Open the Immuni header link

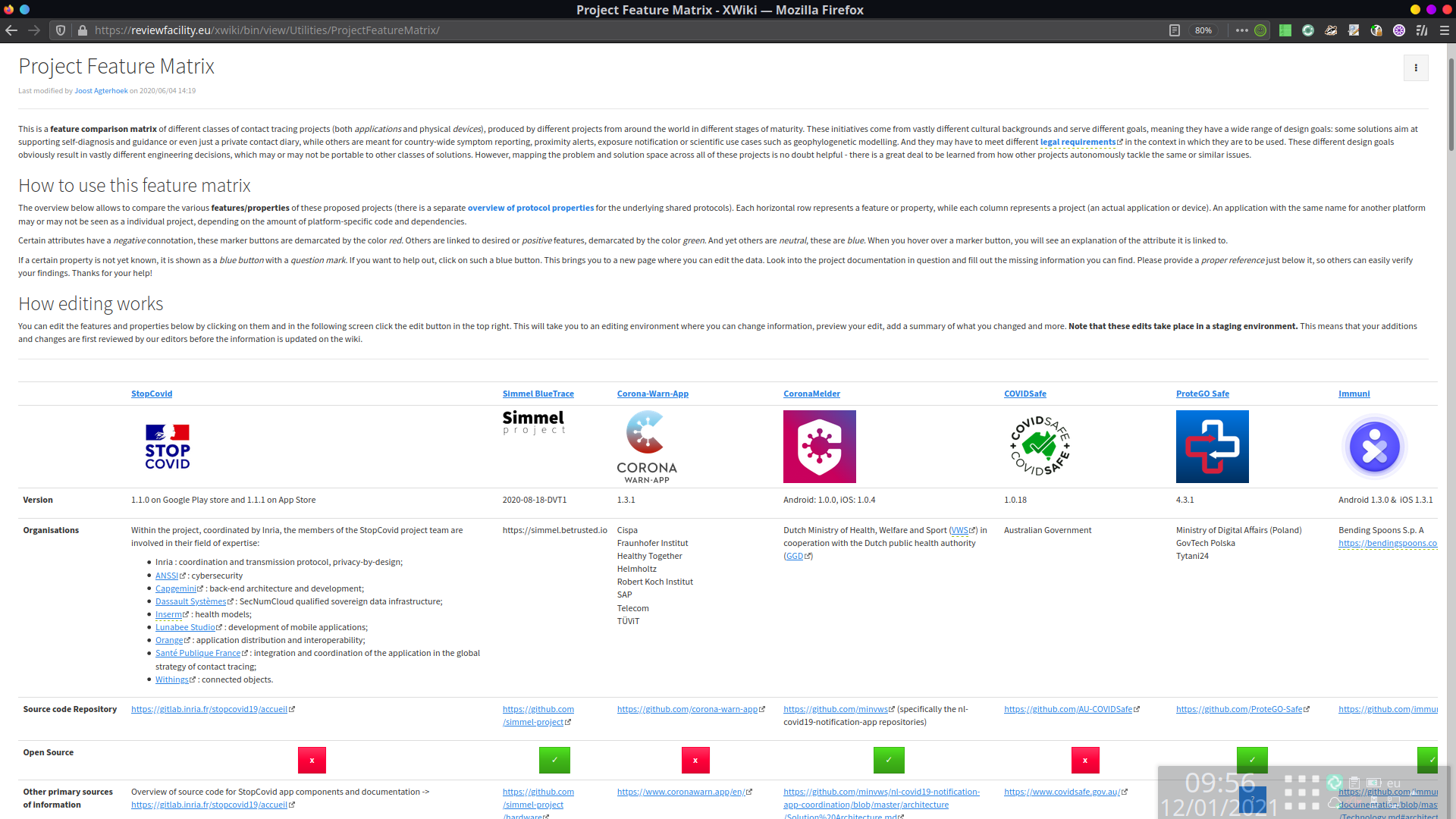click(1354, 394)
